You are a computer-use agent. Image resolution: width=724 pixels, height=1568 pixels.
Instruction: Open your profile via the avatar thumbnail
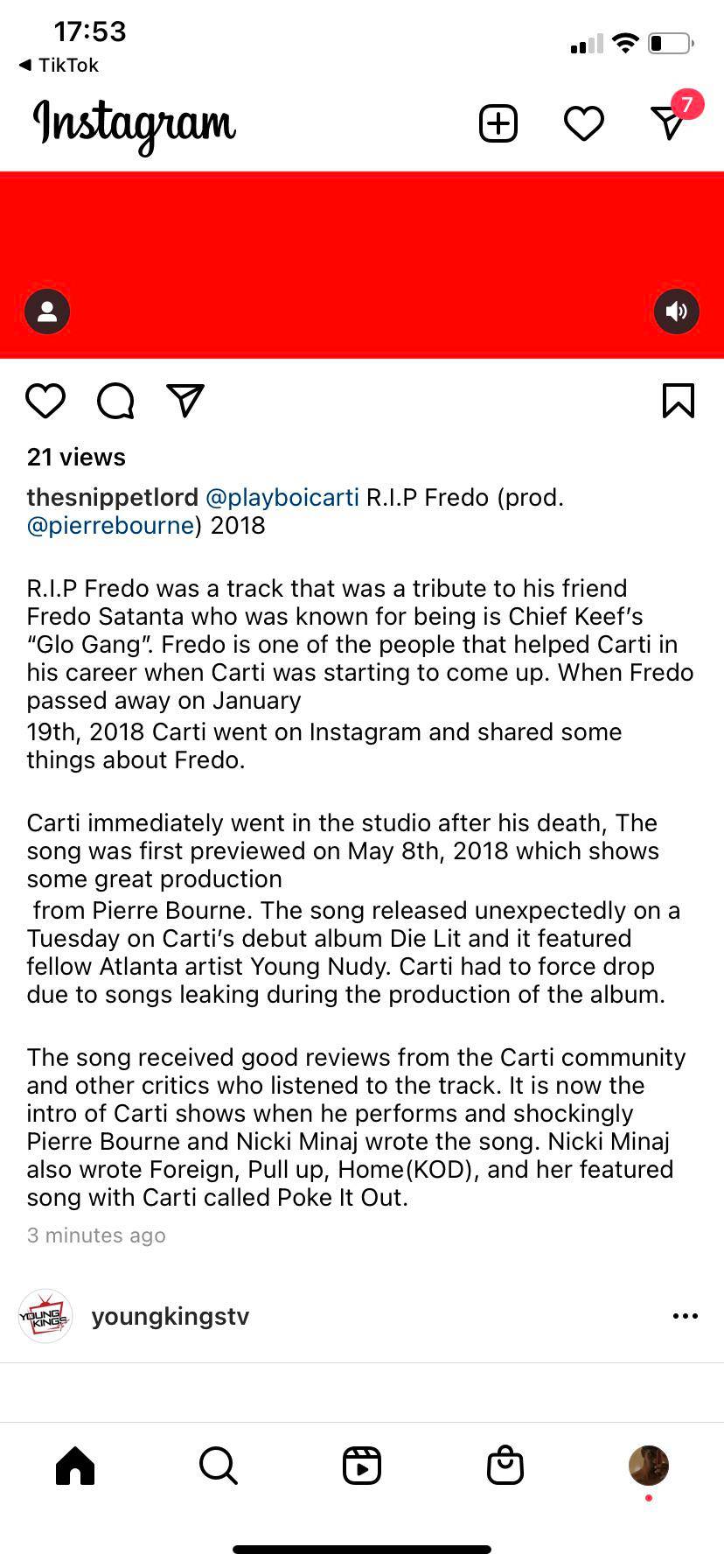[x=648, y=1466]
